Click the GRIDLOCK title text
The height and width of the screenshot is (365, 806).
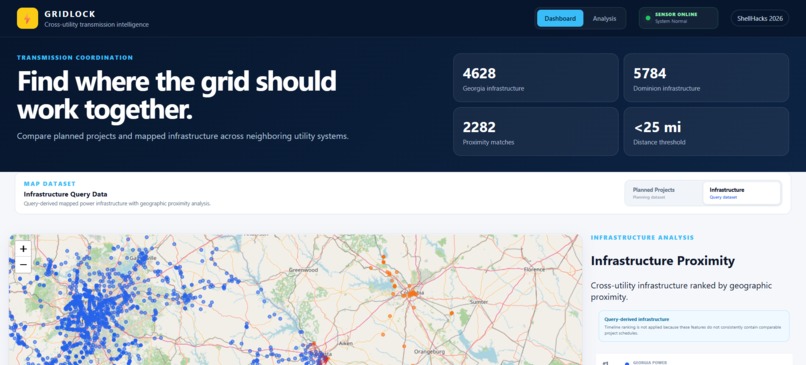tap(70, 14)
